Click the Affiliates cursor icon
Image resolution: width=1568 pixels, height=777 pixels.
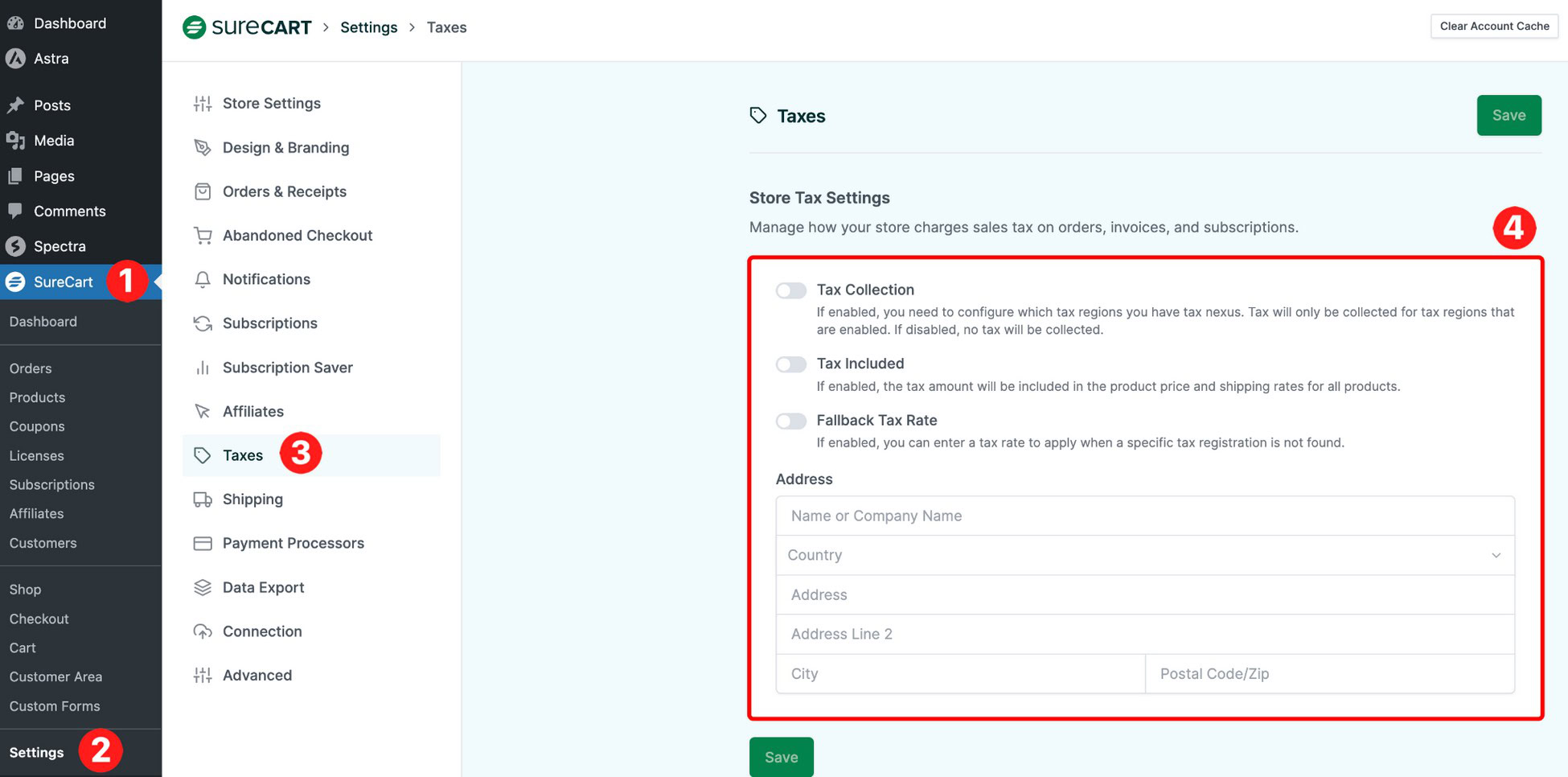(x=203, y=411)
